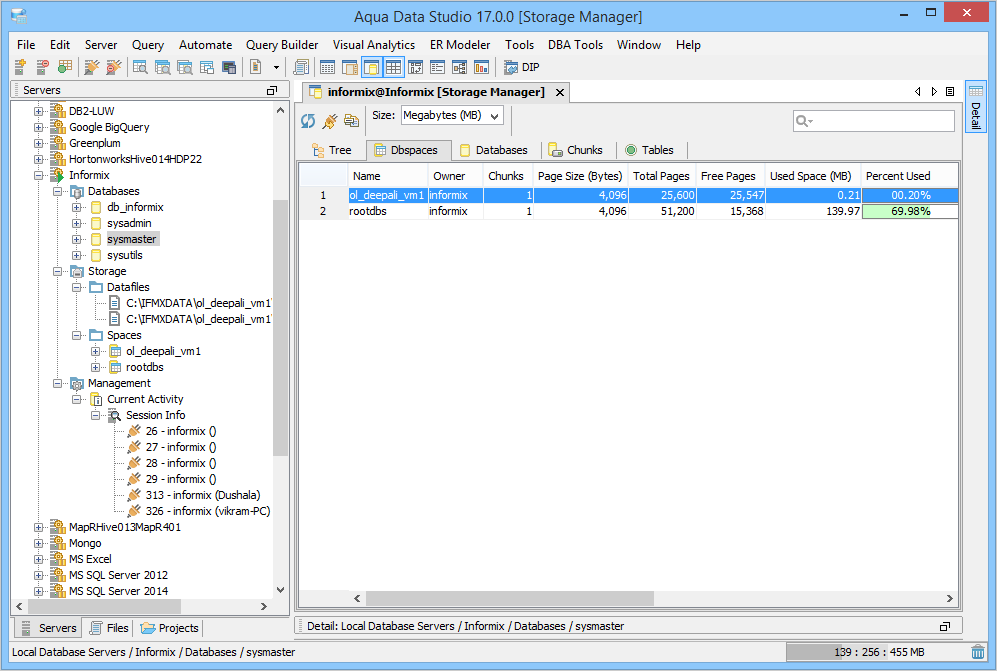
Task: Open the Query Builder menu
Action: 282,45
